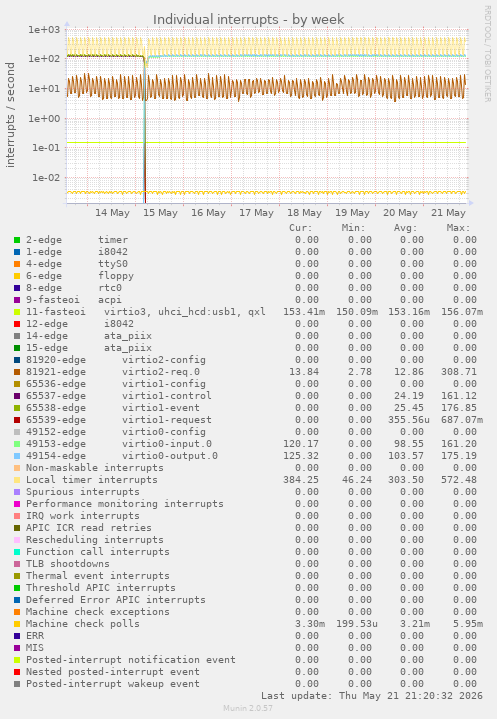
Task: Click the light yellow Local timer interrupts swatch
Action: [17, 480]
